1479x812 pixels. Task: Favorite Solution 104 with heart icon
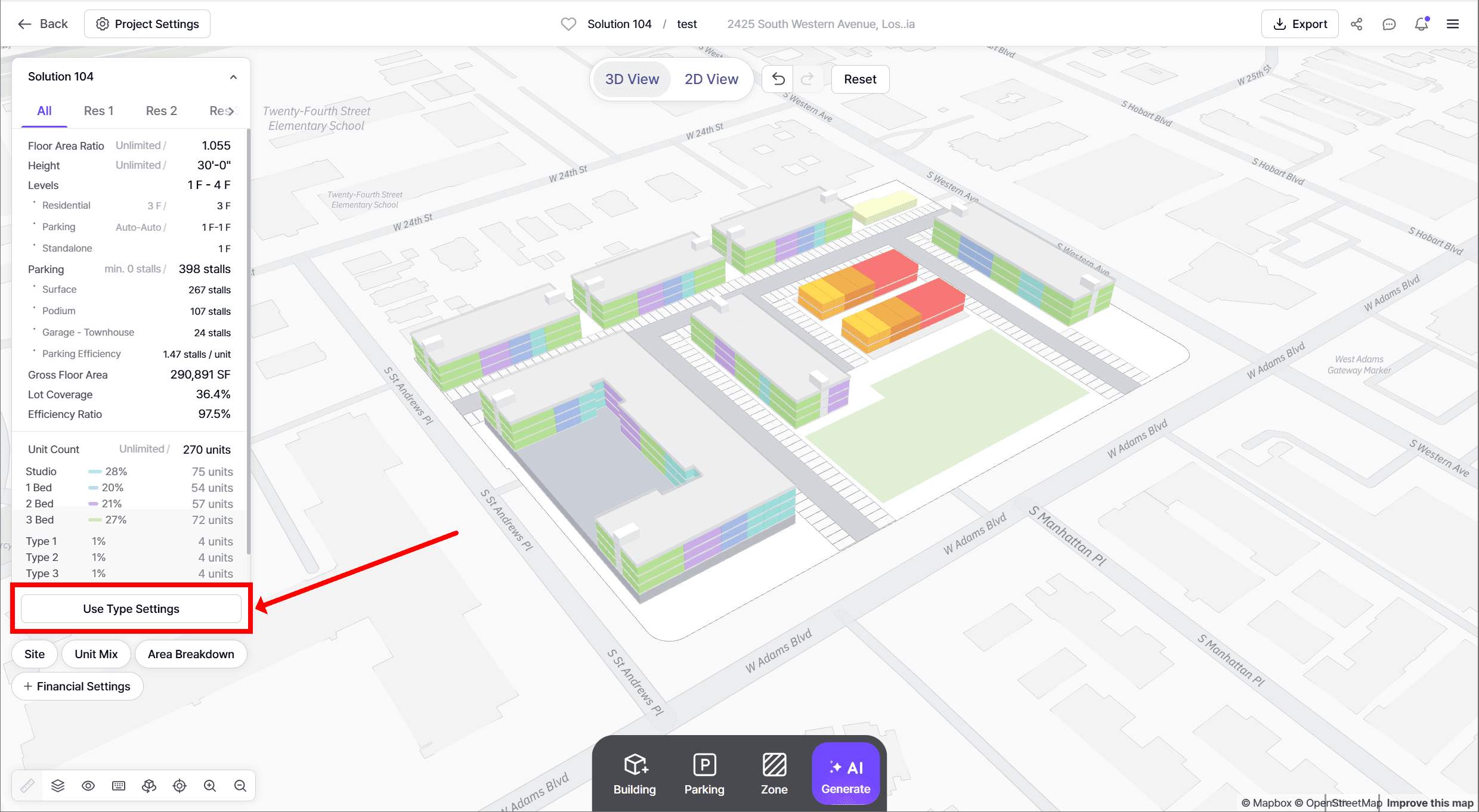pos(568,24)
